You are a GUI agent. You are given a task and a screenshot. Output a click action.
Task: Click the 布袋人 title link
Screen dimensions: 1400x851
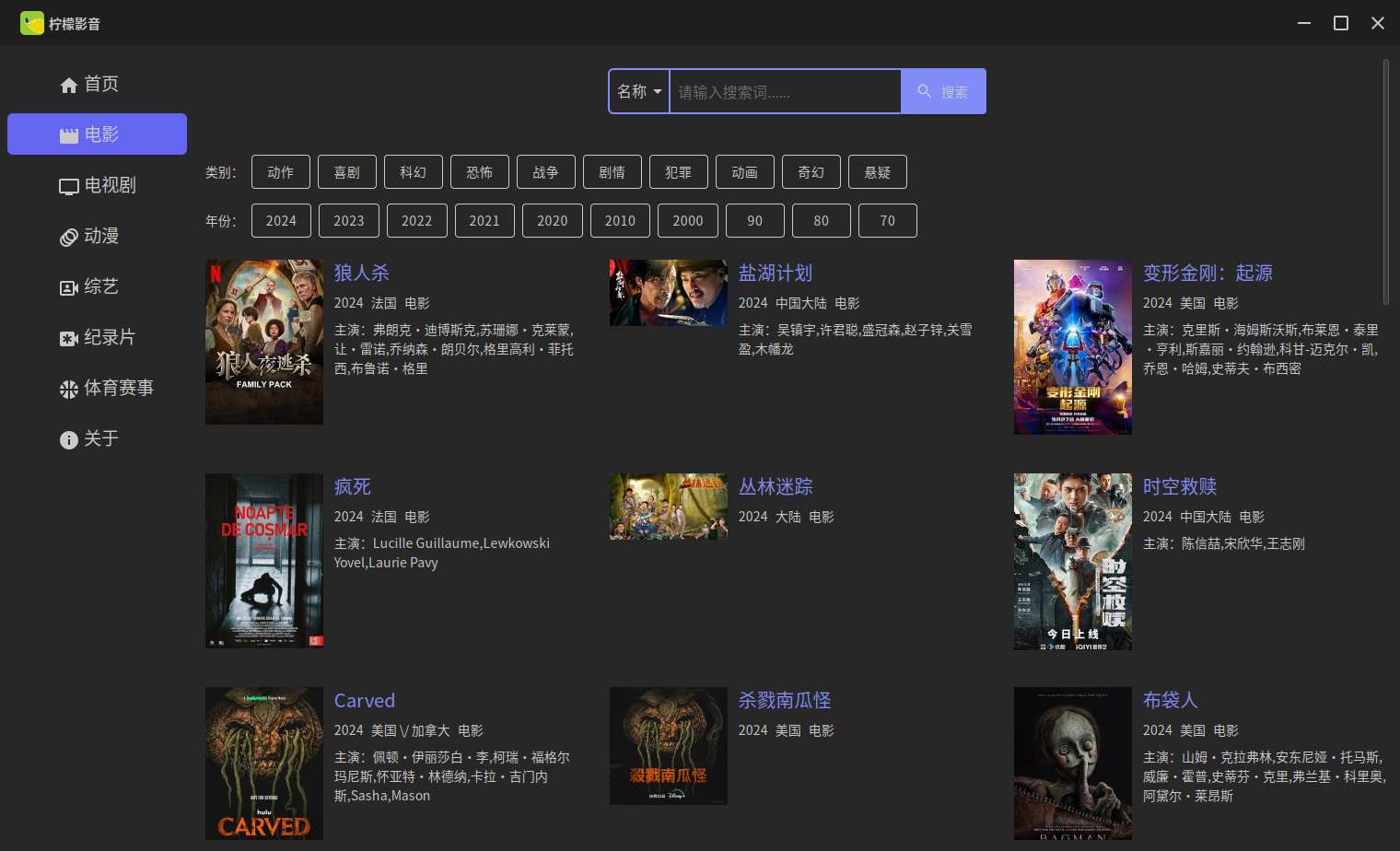[x=1171, y=700]
